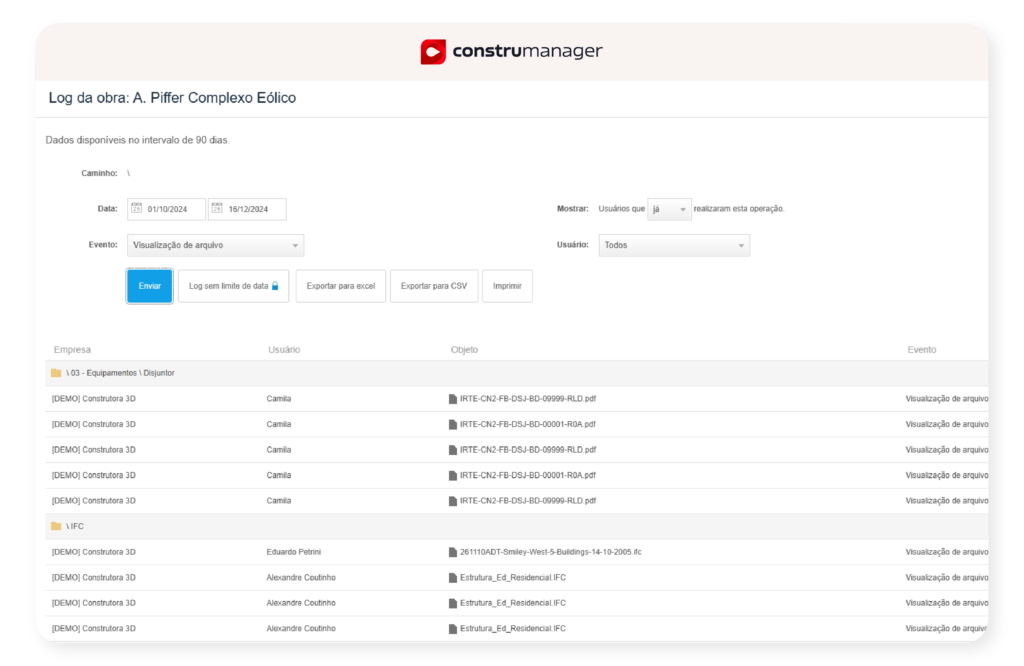Screen dimensions: 1024x666
Task: Click Exportar para excel button
Action: coord(340,286)
